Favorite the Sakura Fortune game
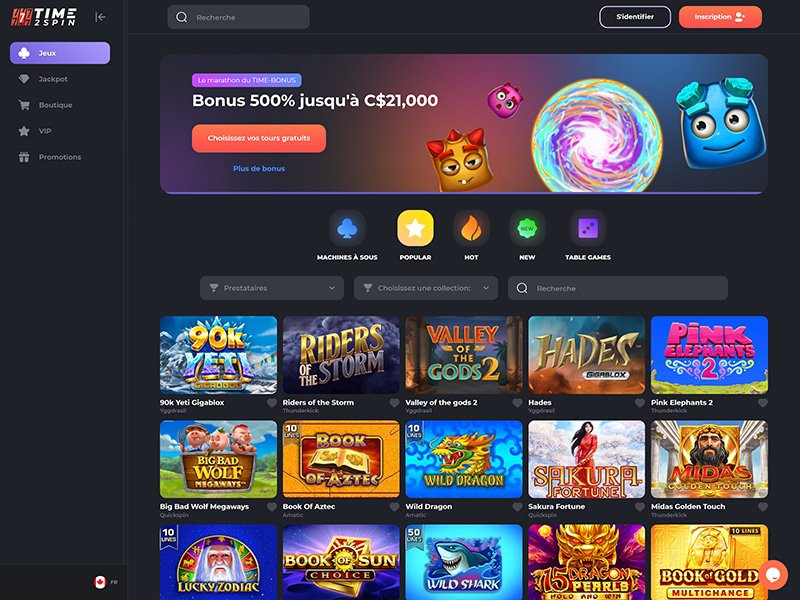The image size is (800, 600). [x=640, y=507]
